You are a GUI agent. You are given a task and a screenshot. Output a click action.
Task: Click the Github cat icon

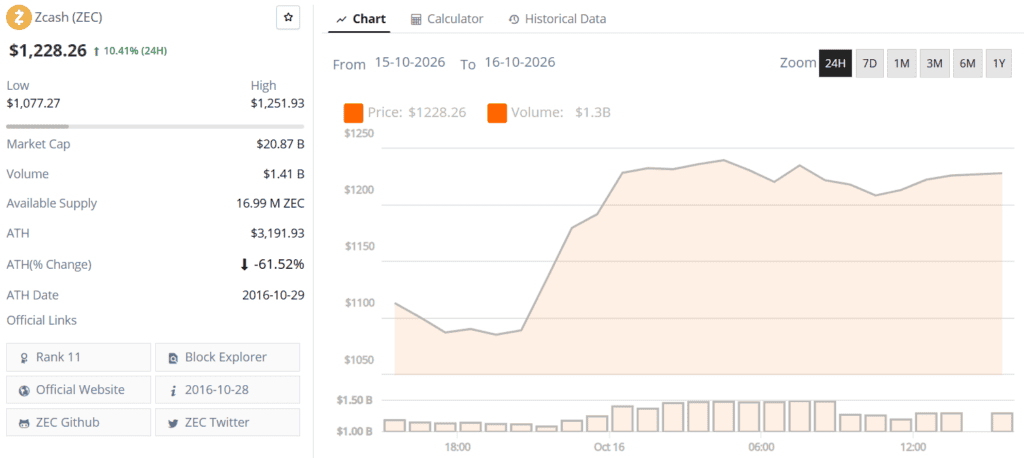[x=24, y=423]
